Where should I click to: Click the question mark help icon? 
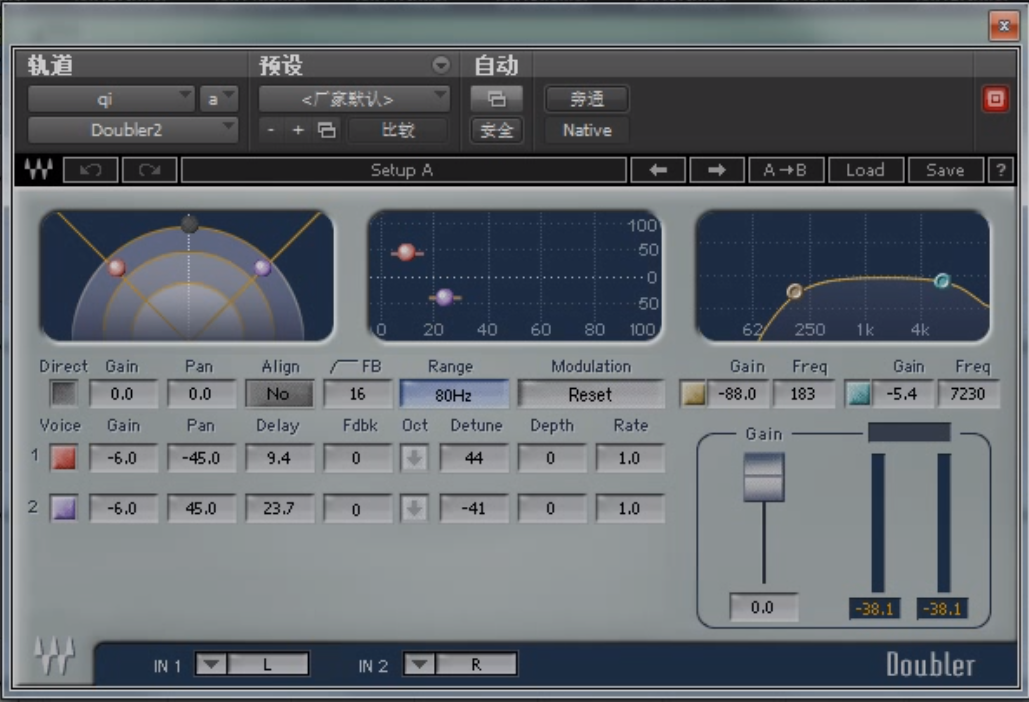point(1000,170)
